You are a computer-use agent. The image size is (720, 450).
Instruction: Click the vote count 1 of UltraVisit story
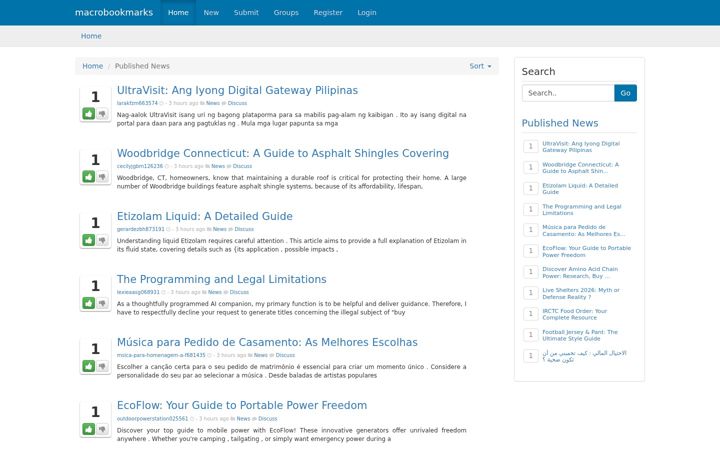pyautogui.click(x=95, y=97)
